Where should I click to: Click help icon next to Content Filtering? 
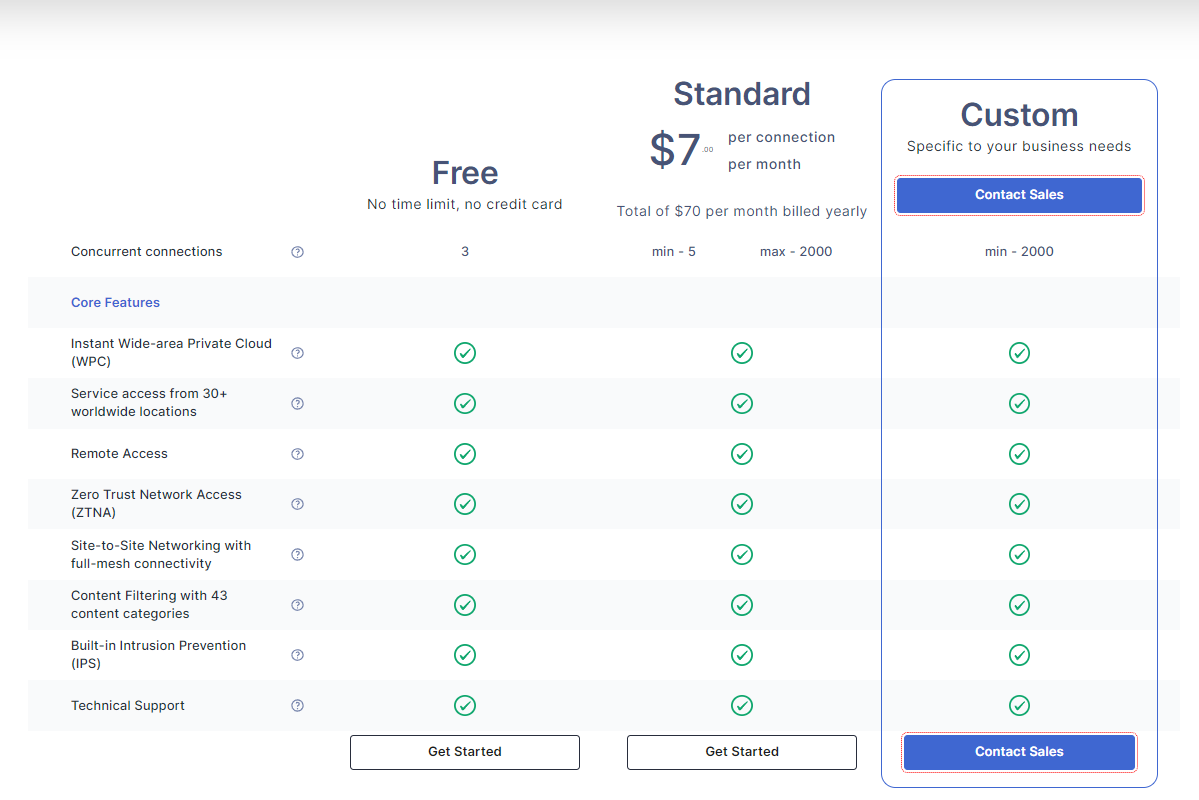[297, 605]
